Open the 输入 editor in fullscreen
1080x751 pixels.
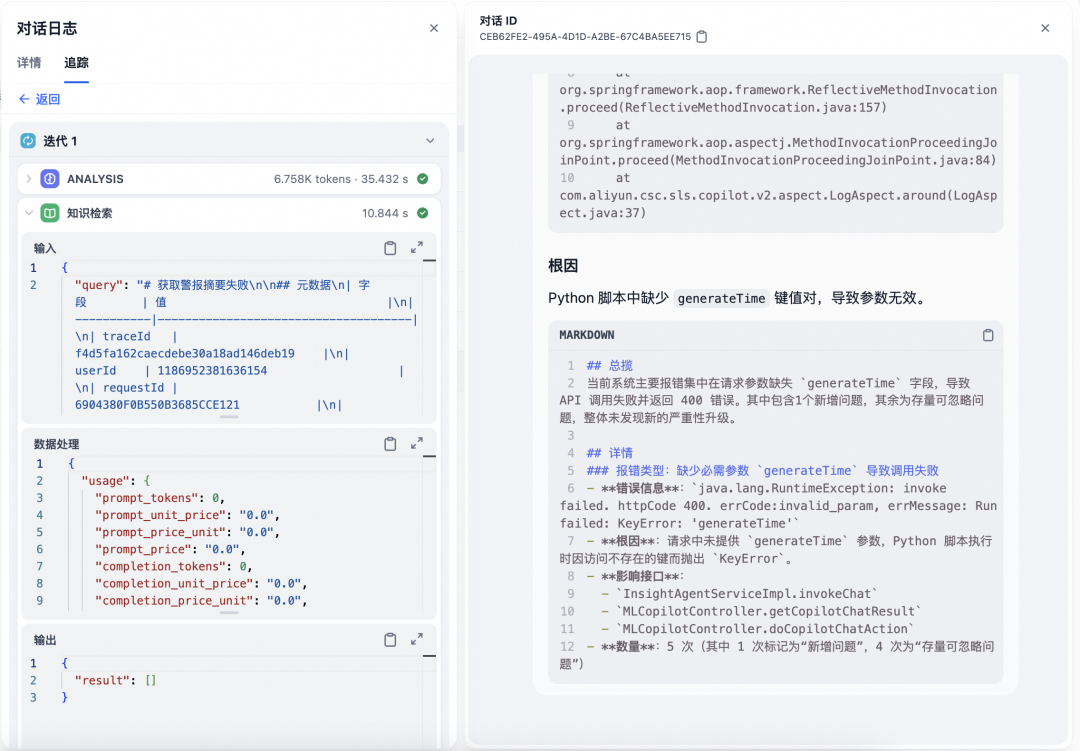coord(417,248)
